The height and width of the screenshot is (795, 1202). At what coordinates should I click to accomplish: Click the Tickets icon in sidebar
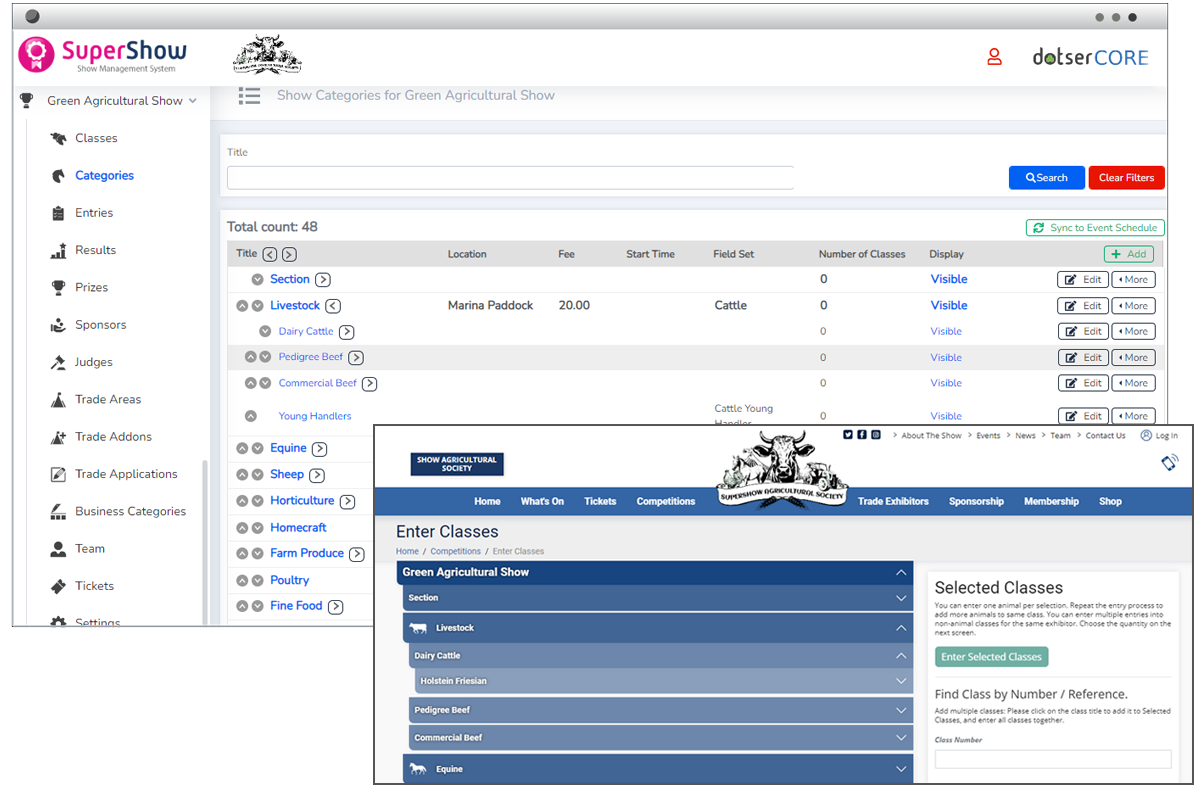pos(58,586)
